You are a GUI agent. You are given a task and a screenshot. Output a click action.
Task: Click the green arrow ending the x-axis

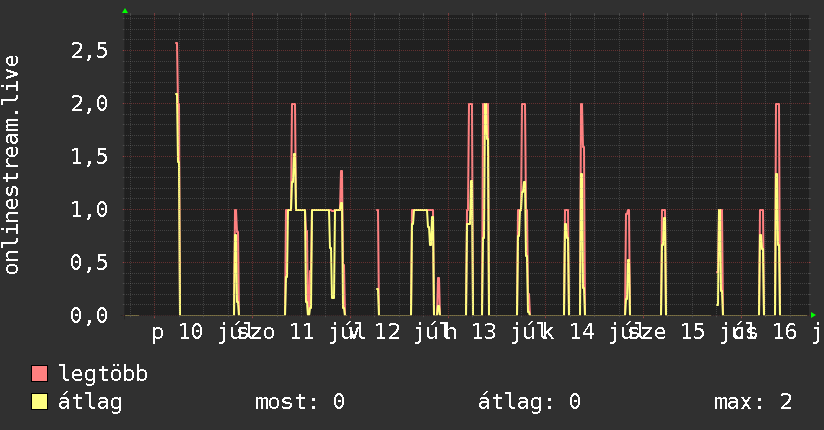pyautogui.click(x=813, y=315)
